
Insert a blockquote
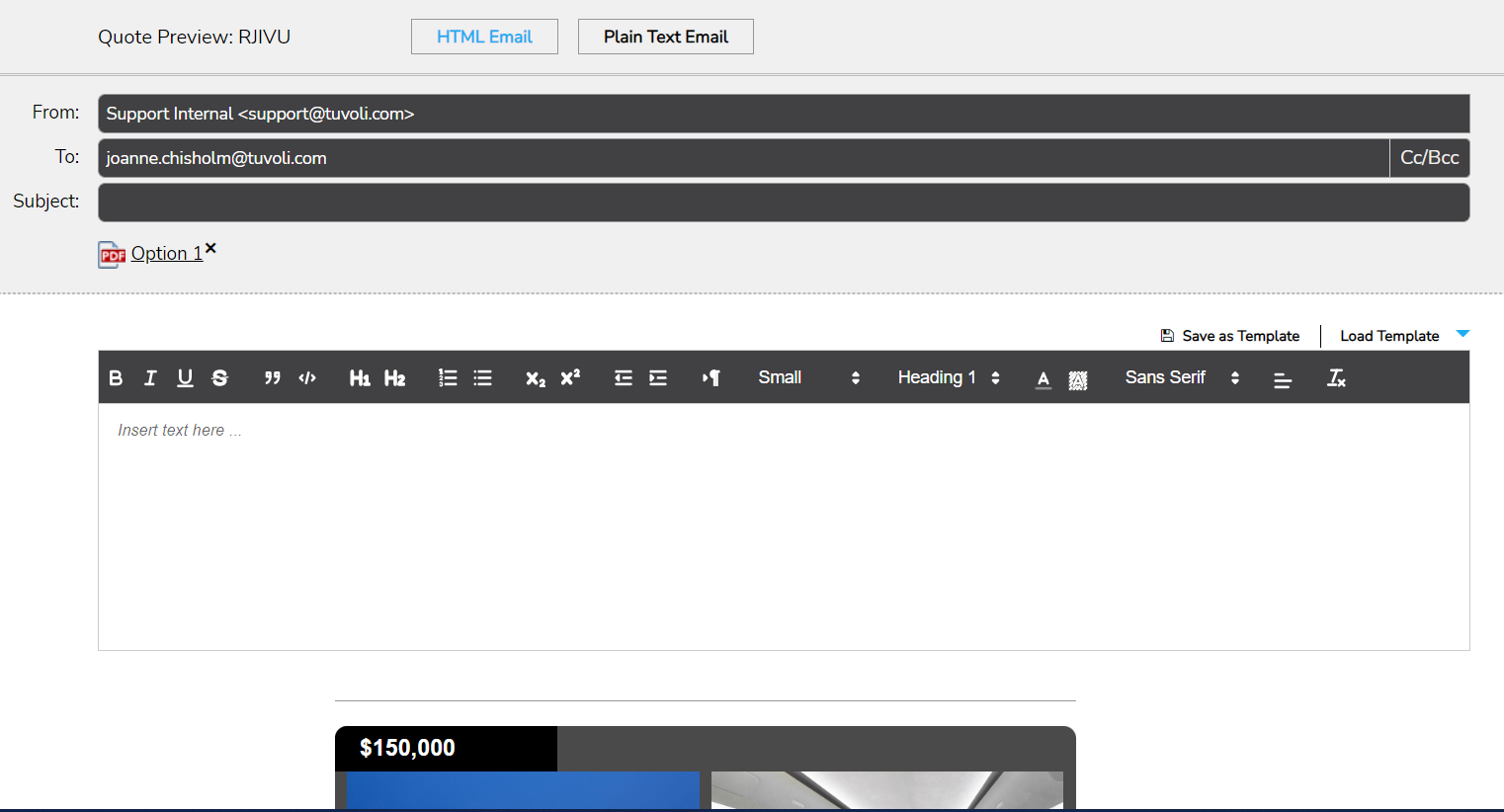[273, 377]
